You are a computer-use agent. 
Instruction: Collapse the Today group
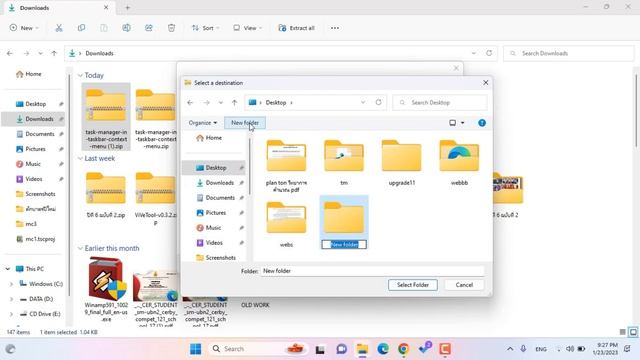(80, 76)
